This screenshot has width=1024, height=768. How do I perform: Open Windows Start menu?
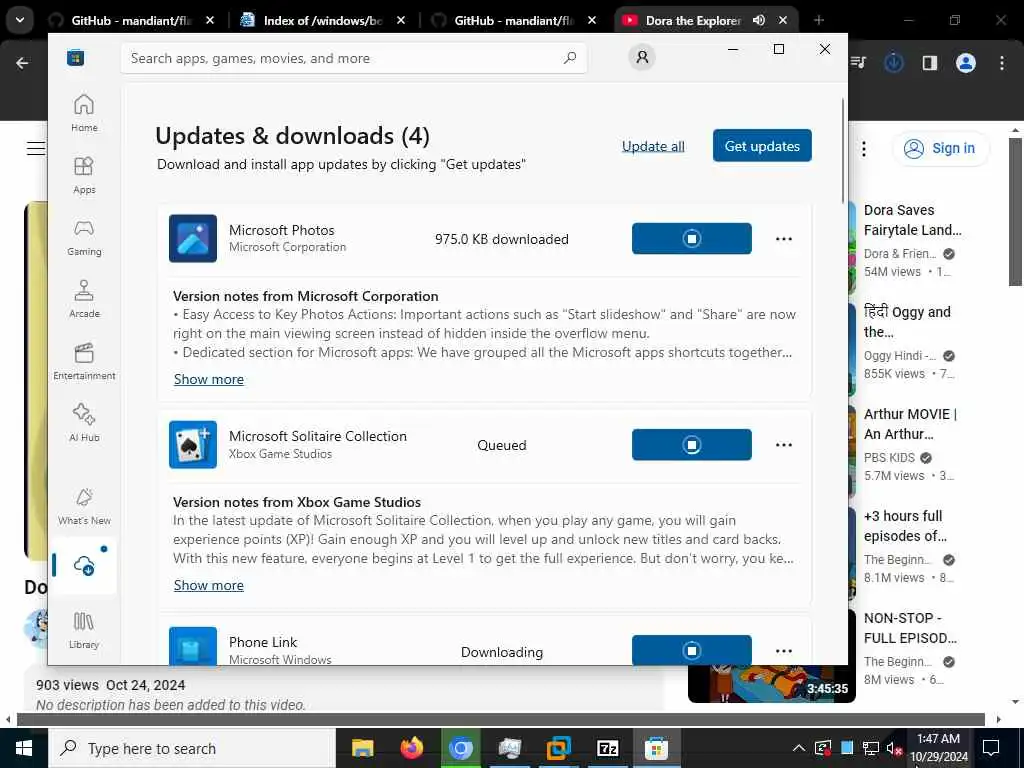coord(24,748)
